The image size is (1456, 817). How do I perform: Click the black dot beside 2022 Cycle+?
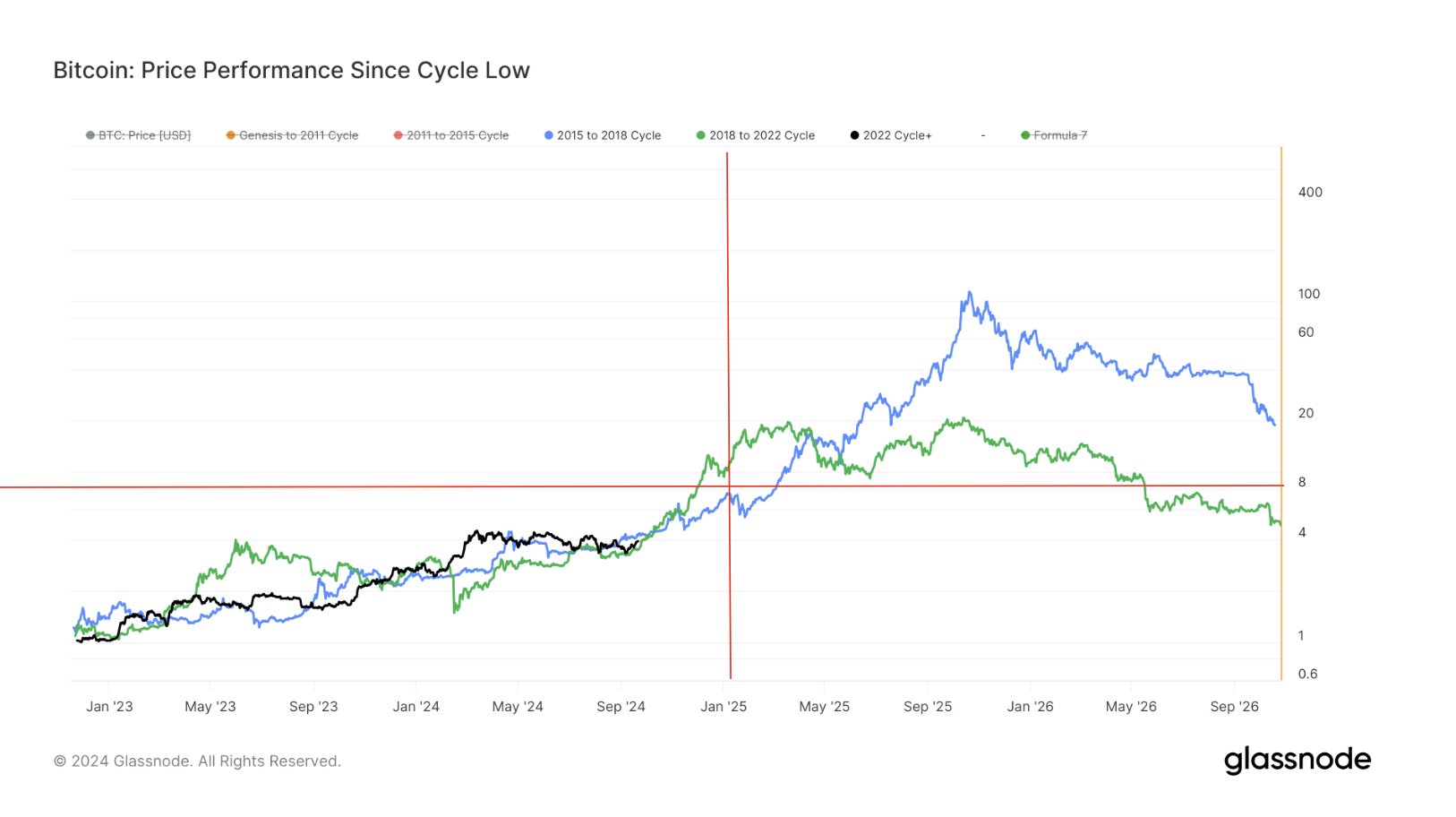point(854,135)
